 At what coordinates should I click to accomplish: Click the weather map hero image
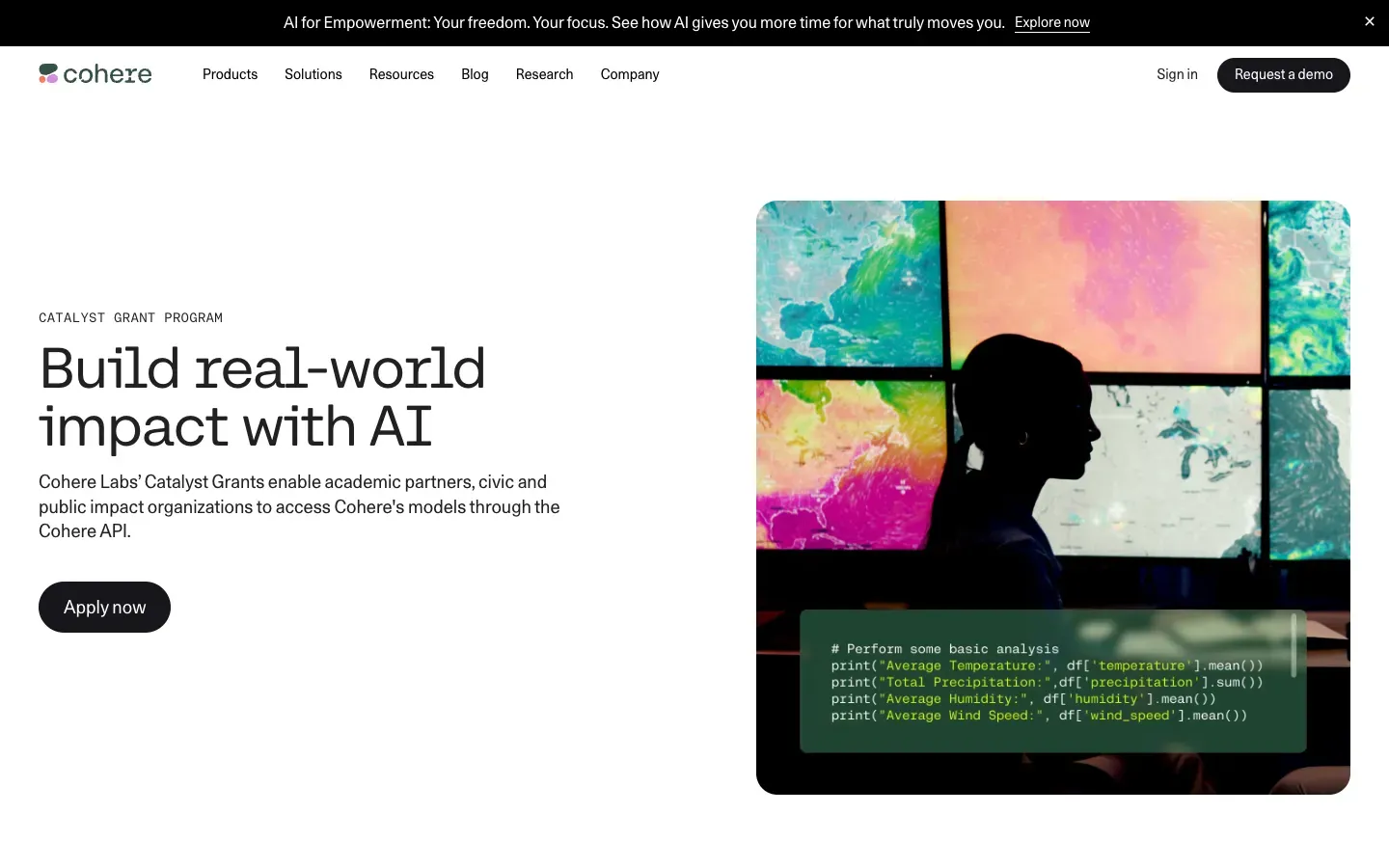point(1053,498)
